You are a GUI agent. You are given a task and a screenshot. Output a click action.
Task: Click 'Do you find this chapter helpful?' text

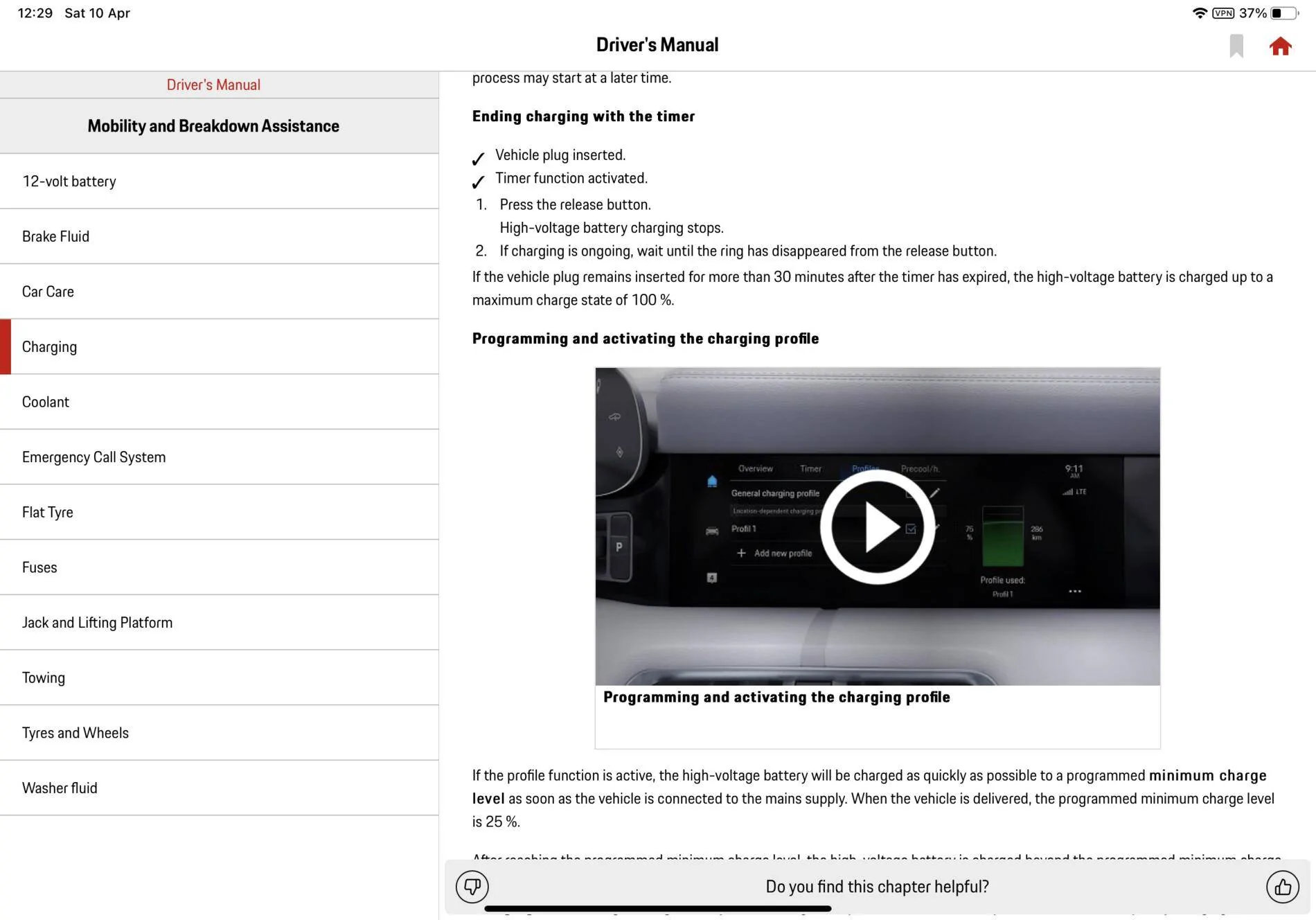click(877, 887)
